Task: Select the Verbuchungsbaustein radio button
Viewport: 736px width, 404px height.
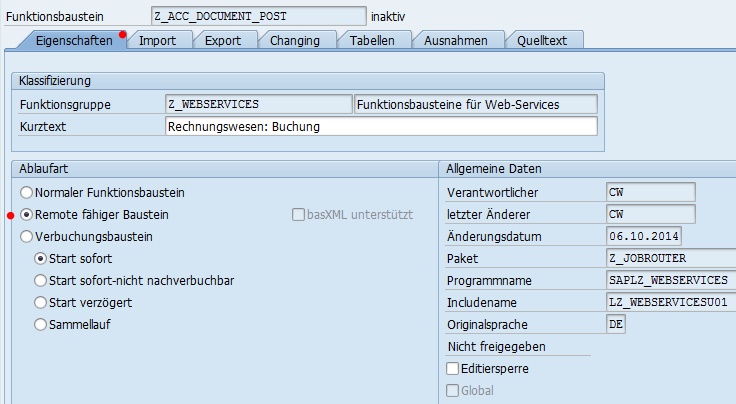Action: 26,237
